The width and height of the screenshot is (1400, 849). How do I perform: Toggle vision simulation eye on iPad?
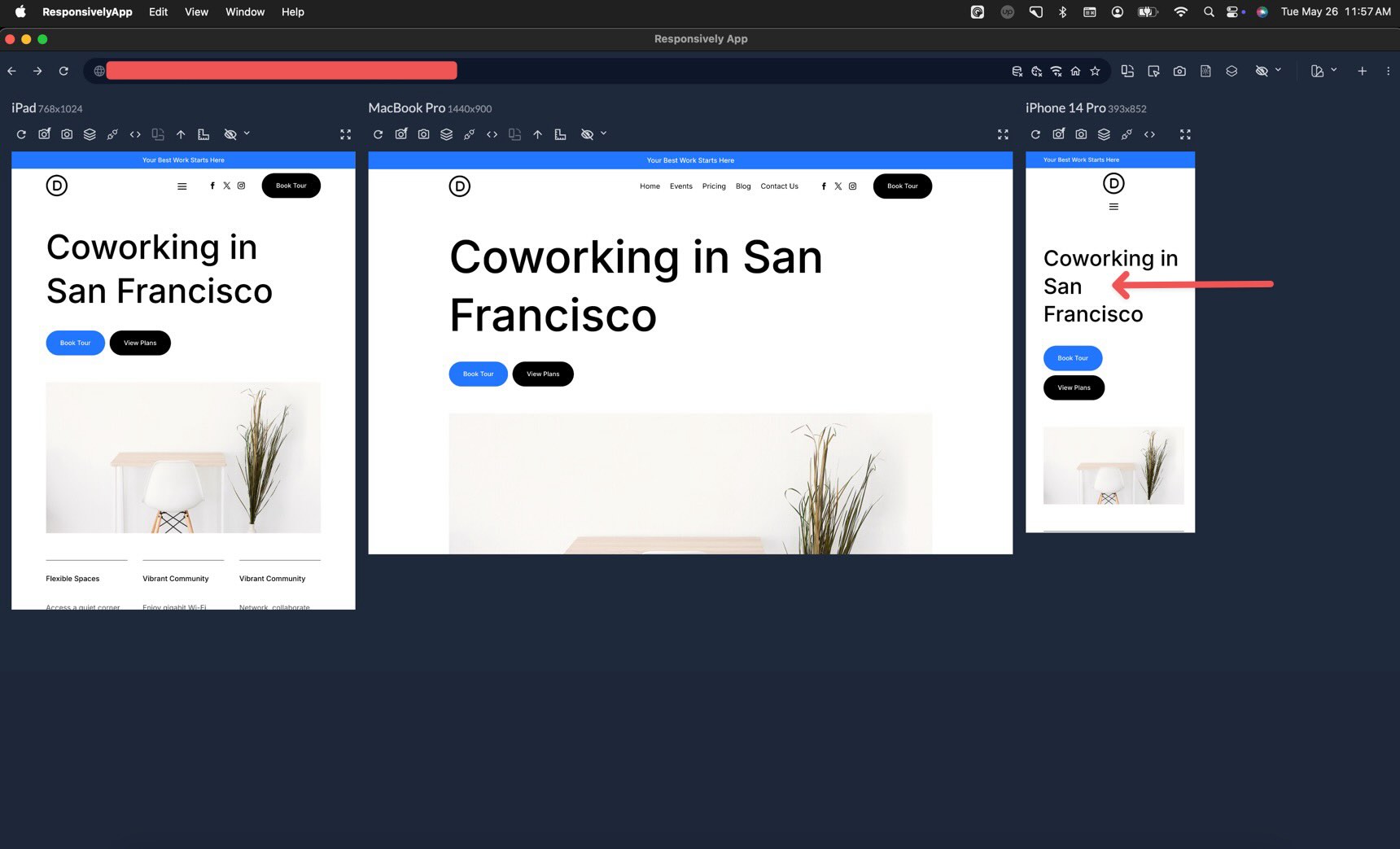click(230, 134)
